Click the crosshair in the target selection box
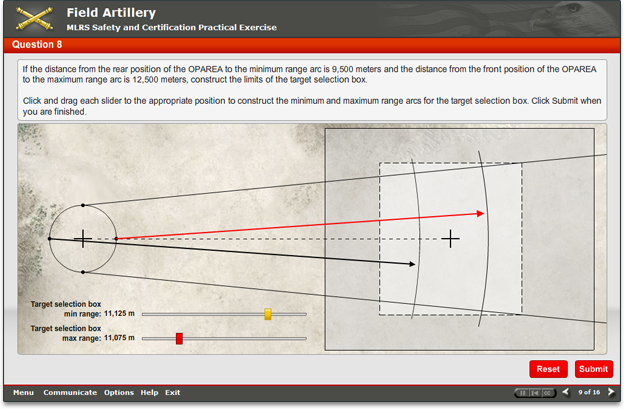The height and width of the screenshot is (409, 624). point(450,239)
